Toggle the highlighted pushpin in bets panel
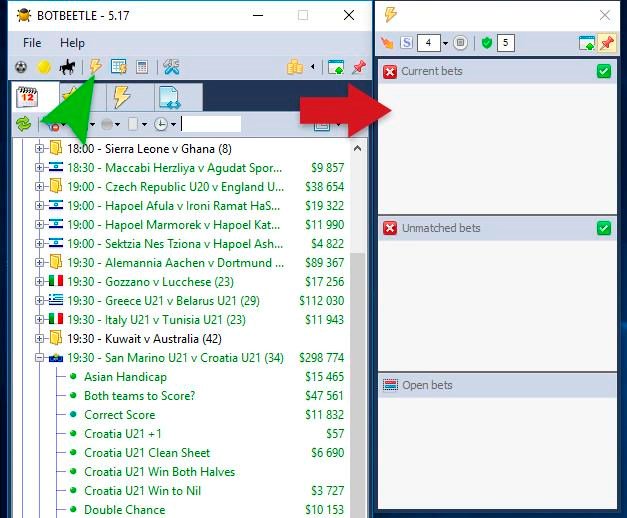The height and width of the screenshot is (518, 627). tap(607, 43)
